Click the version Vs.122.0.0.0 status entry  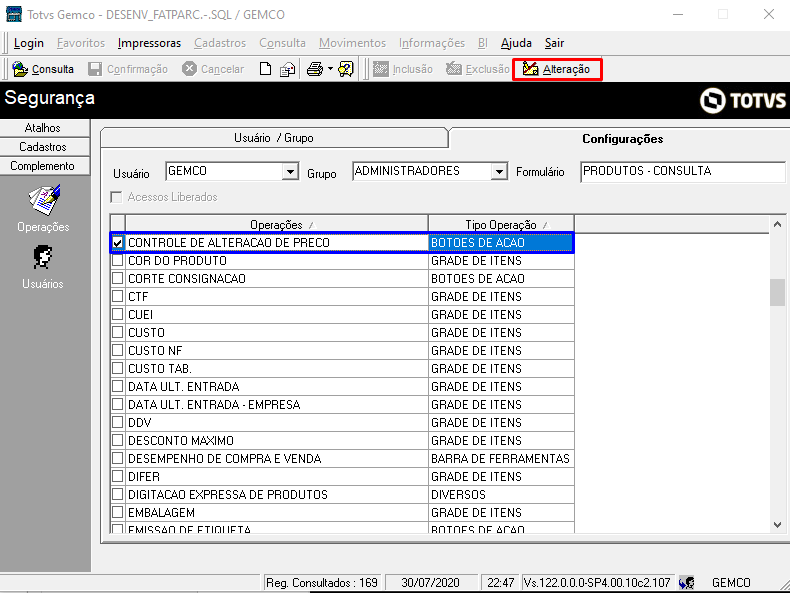pyautogui.click(x=597, y=583)
